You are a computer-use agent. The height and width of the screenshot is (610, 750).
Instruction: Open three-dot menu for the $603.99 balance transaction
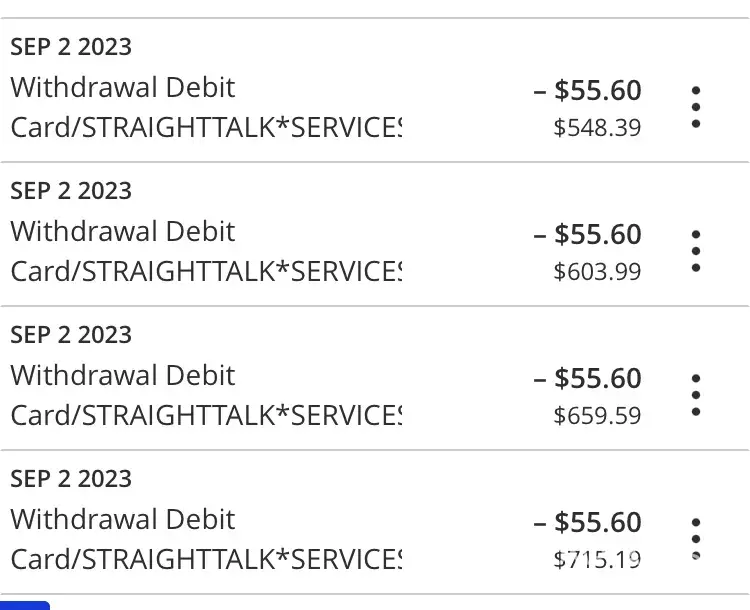(x=696, y=251)
